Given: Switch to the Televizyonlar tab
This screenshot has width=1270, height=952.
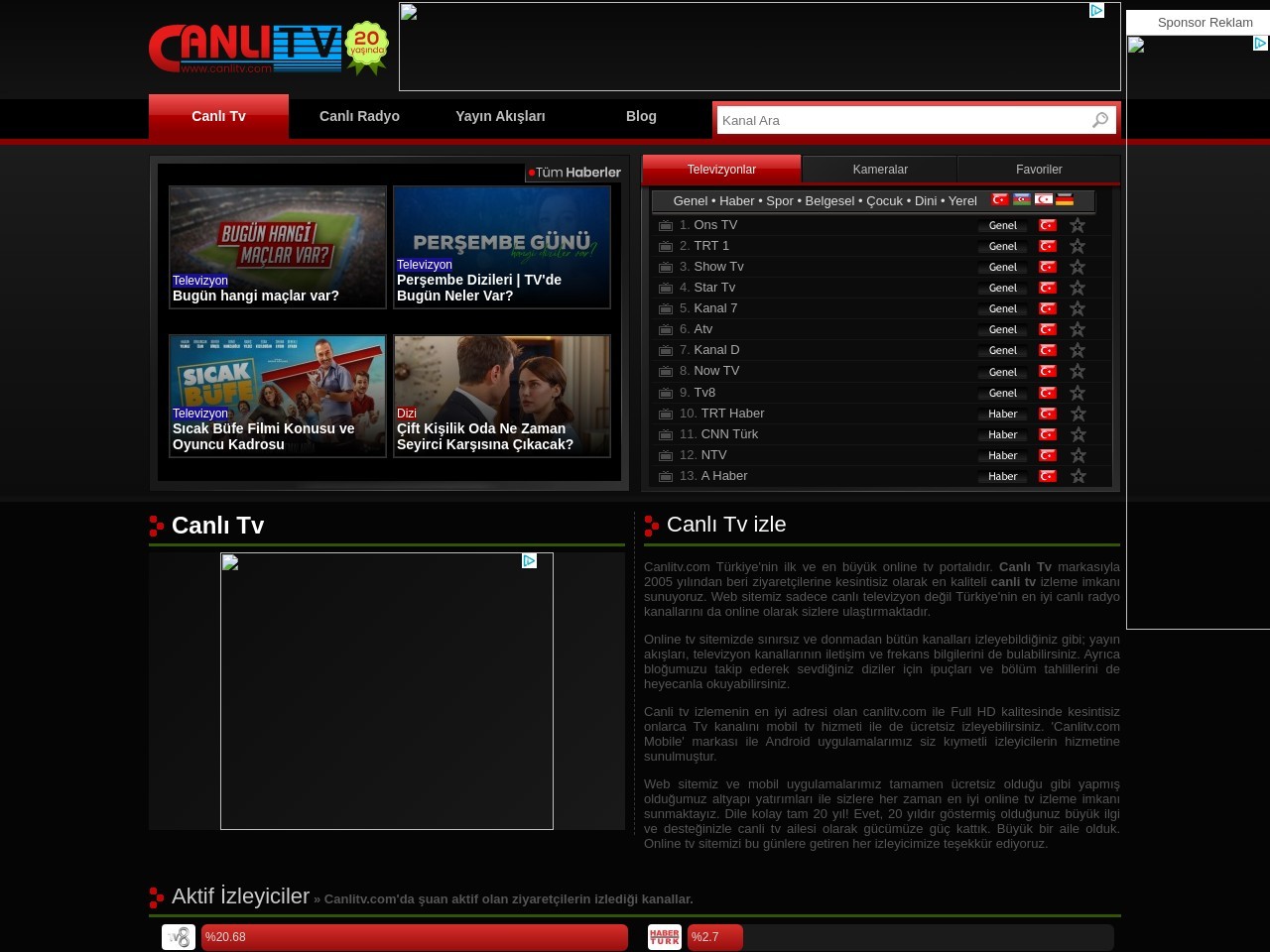Looking at the screenshot, I should point(721,170).
